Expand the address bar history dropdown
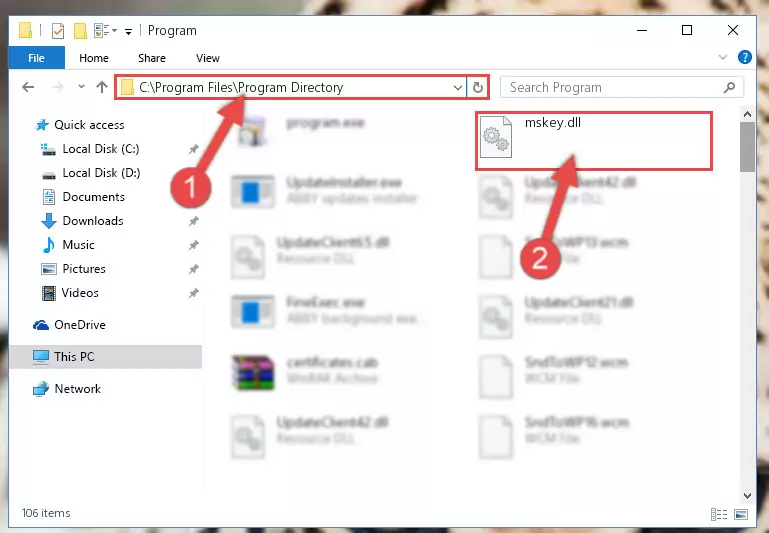Viewport: 769px width, 533px height. pos(458,88)
